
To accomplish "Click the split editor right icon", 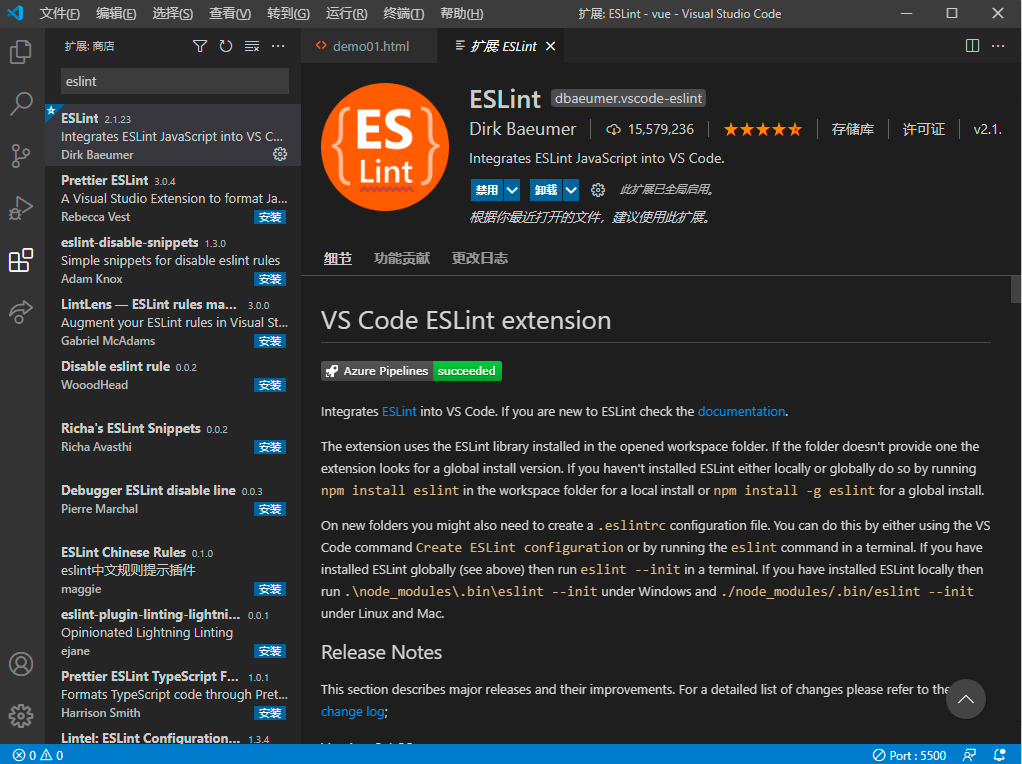I will point(972,46).
